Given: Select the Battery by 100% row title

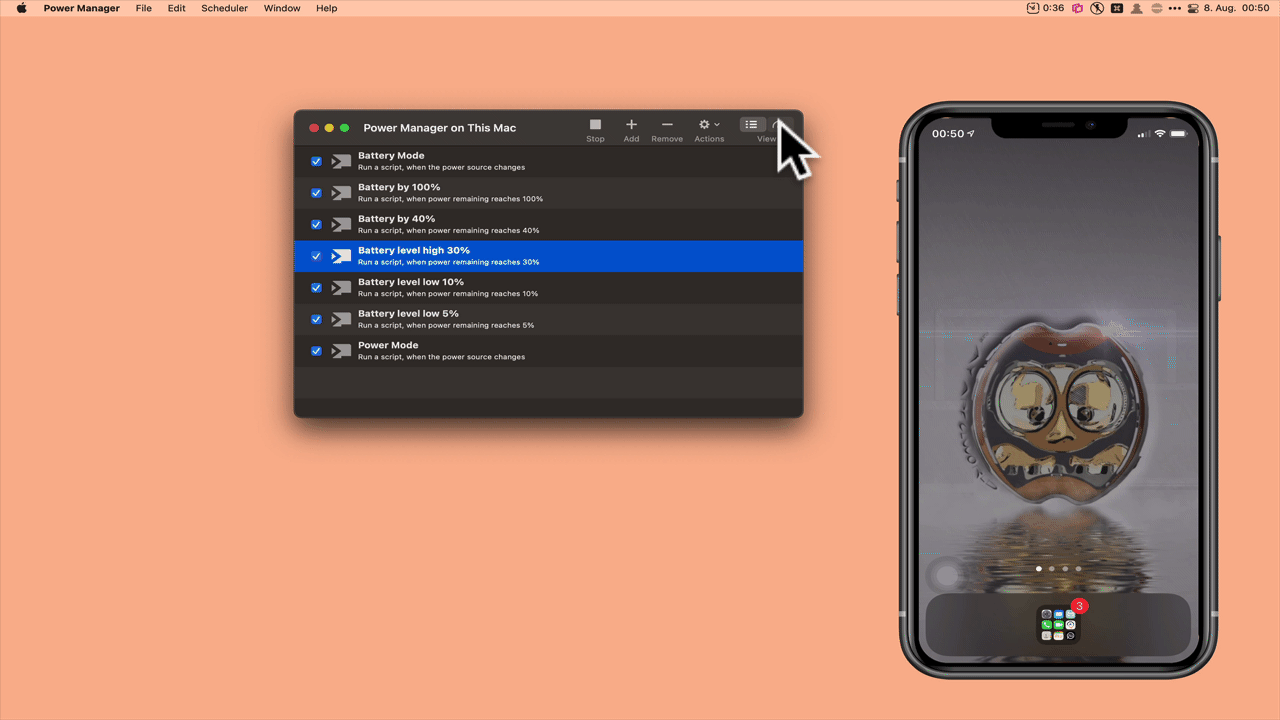Looking at the screenshot, I should pos(399,187).
